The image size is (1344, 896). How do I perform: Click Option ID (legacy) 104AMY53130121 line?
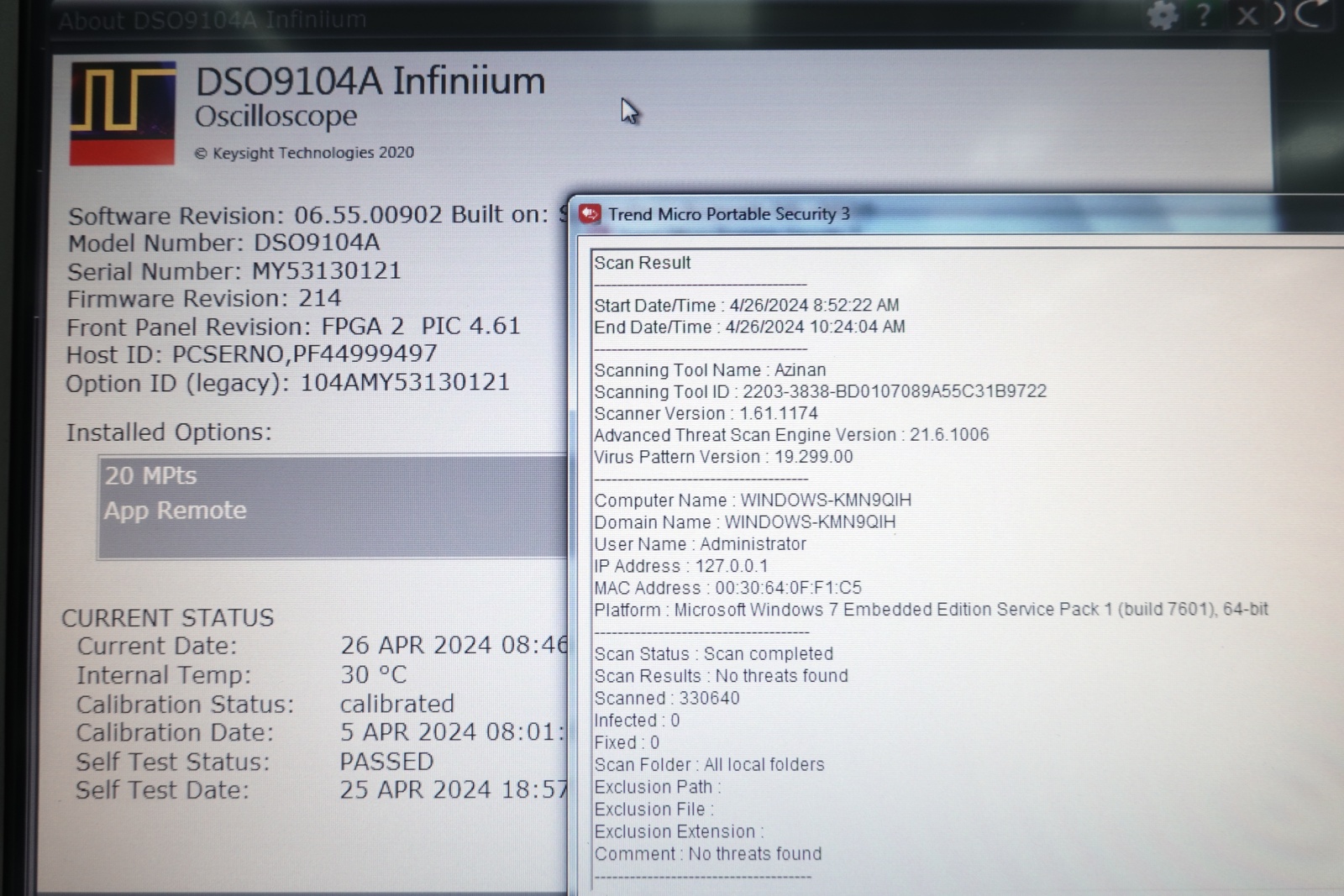(288, 383)
